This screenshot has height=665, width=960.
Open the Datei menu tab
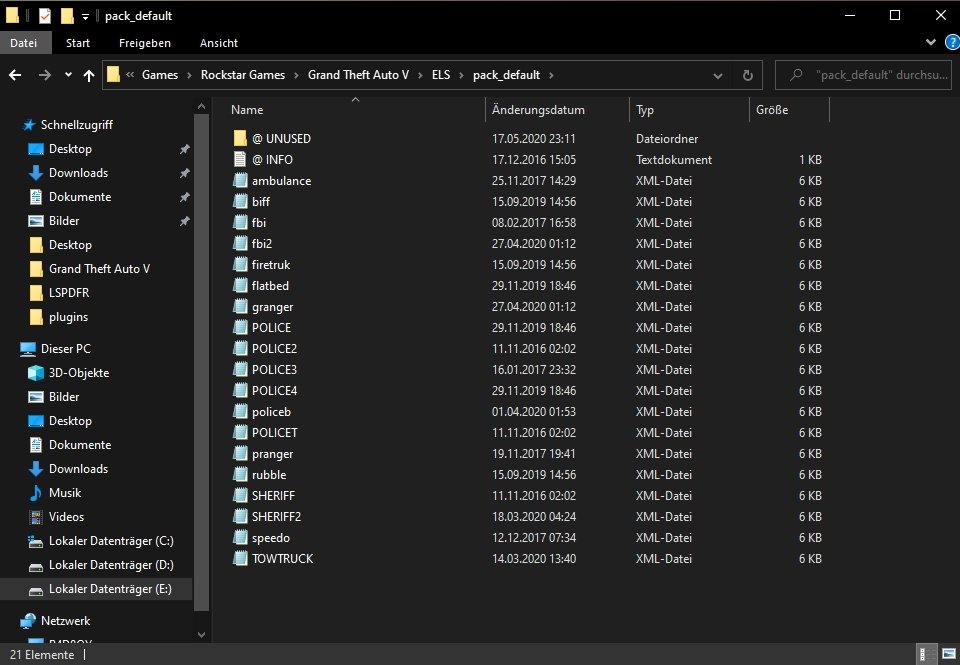click(x=24, y=43)
